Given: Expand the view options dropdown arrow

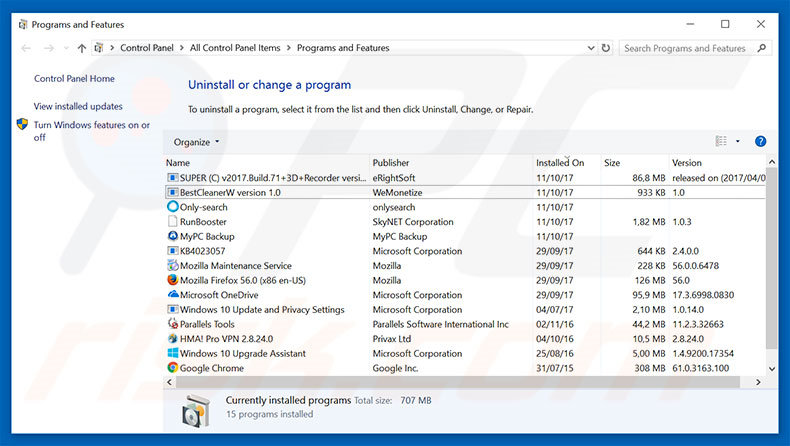Looking at the screenshot, I should point(738,142).
